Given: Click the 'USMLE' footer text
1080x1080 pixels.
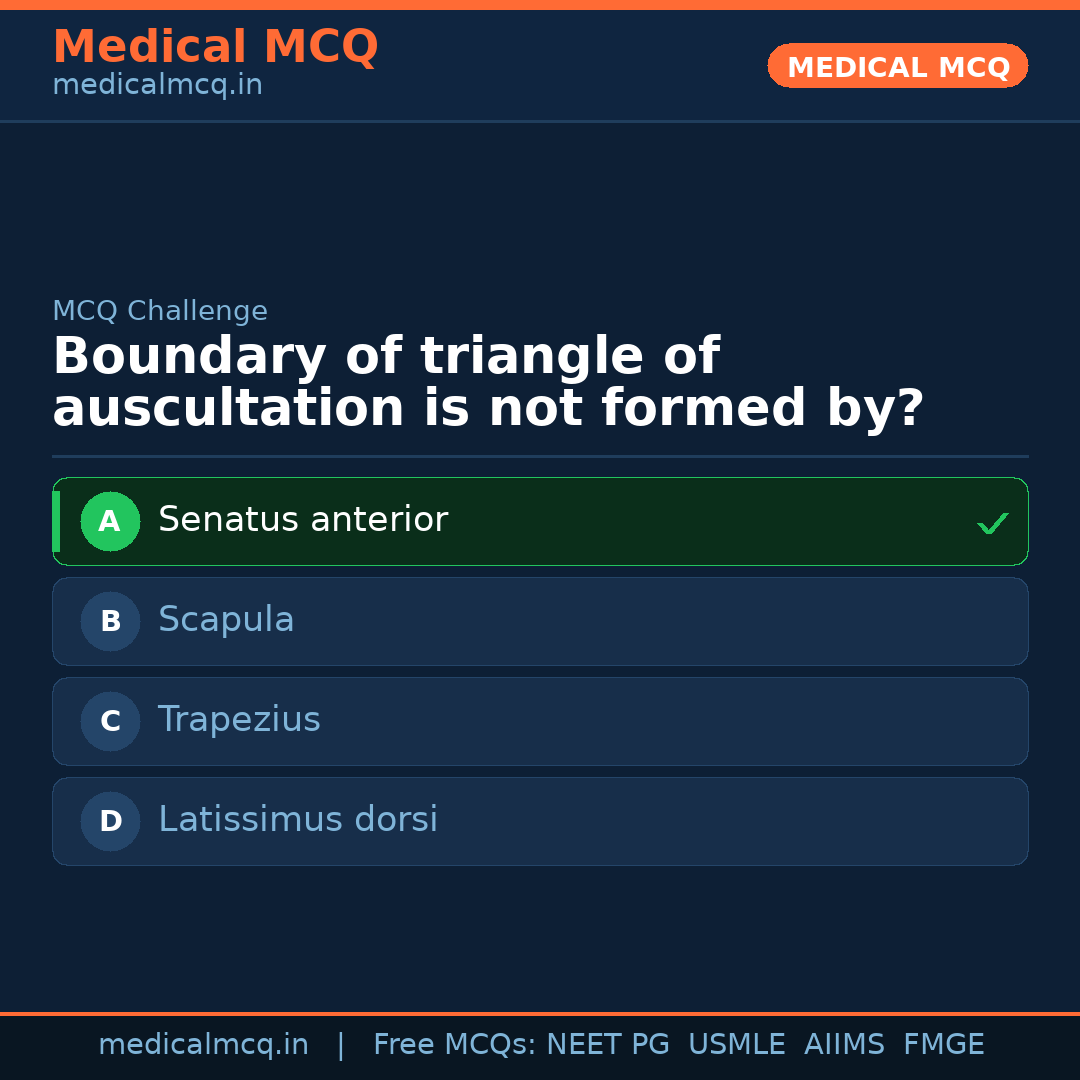Looking at the screenshot, I should click(x=736, y=1045).
